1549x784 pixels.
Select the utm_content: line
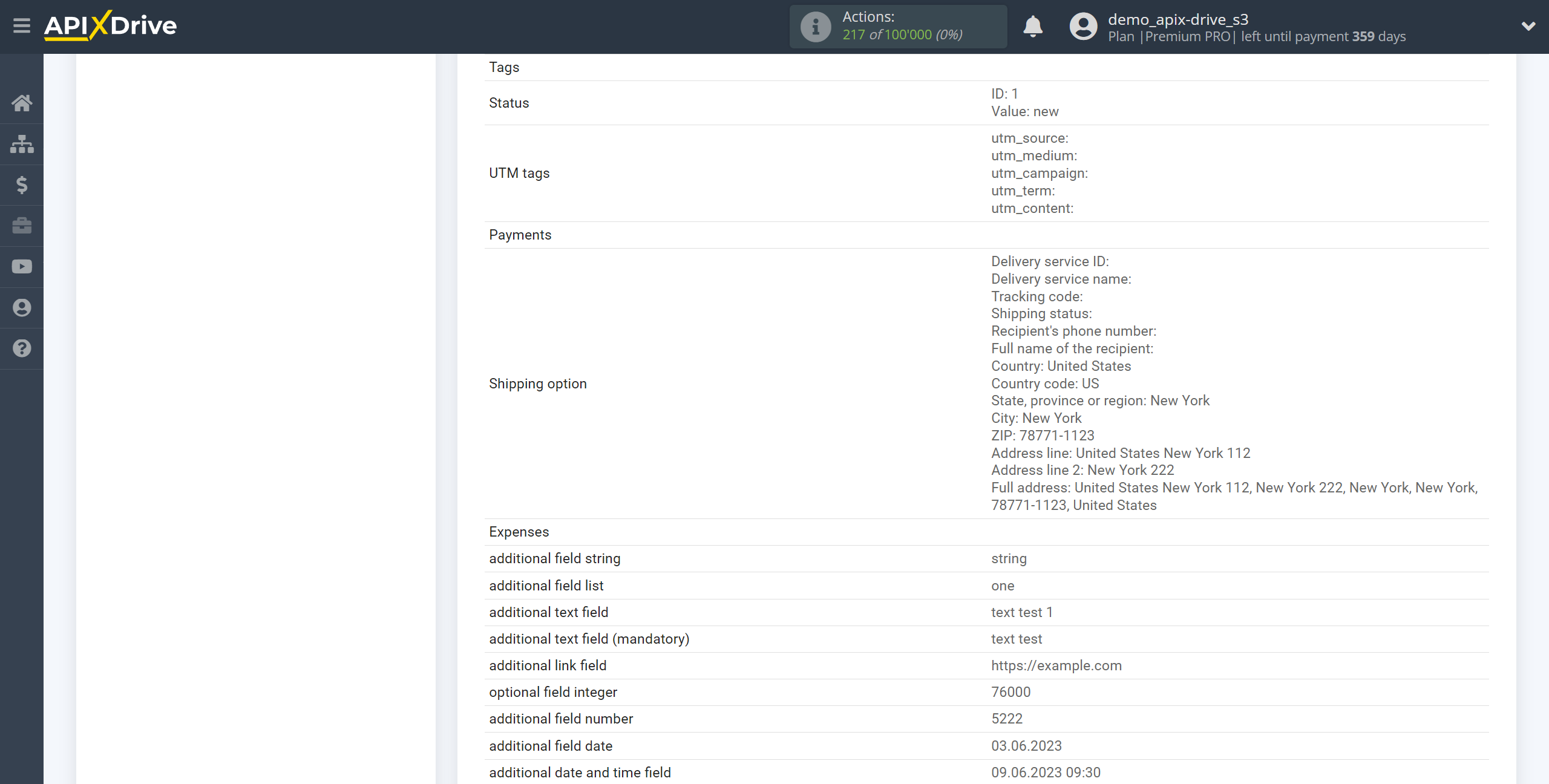point(1032,209)
